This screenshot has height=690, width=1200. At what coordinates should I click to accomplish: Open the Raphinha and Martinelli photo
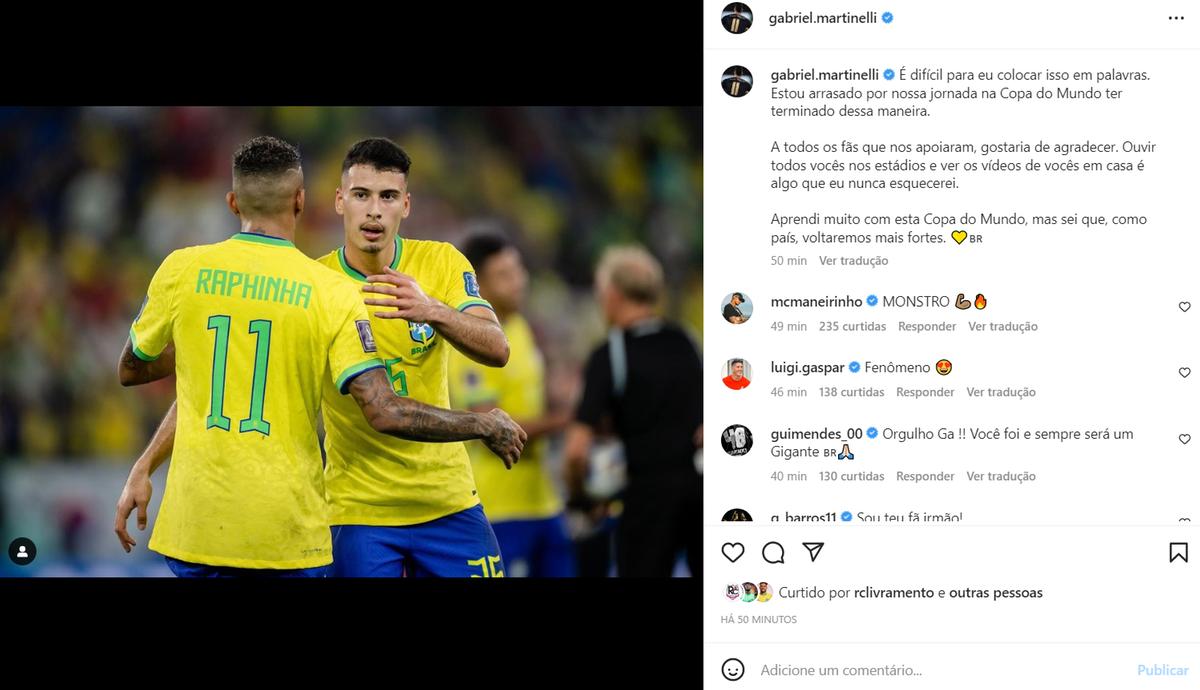351,342
